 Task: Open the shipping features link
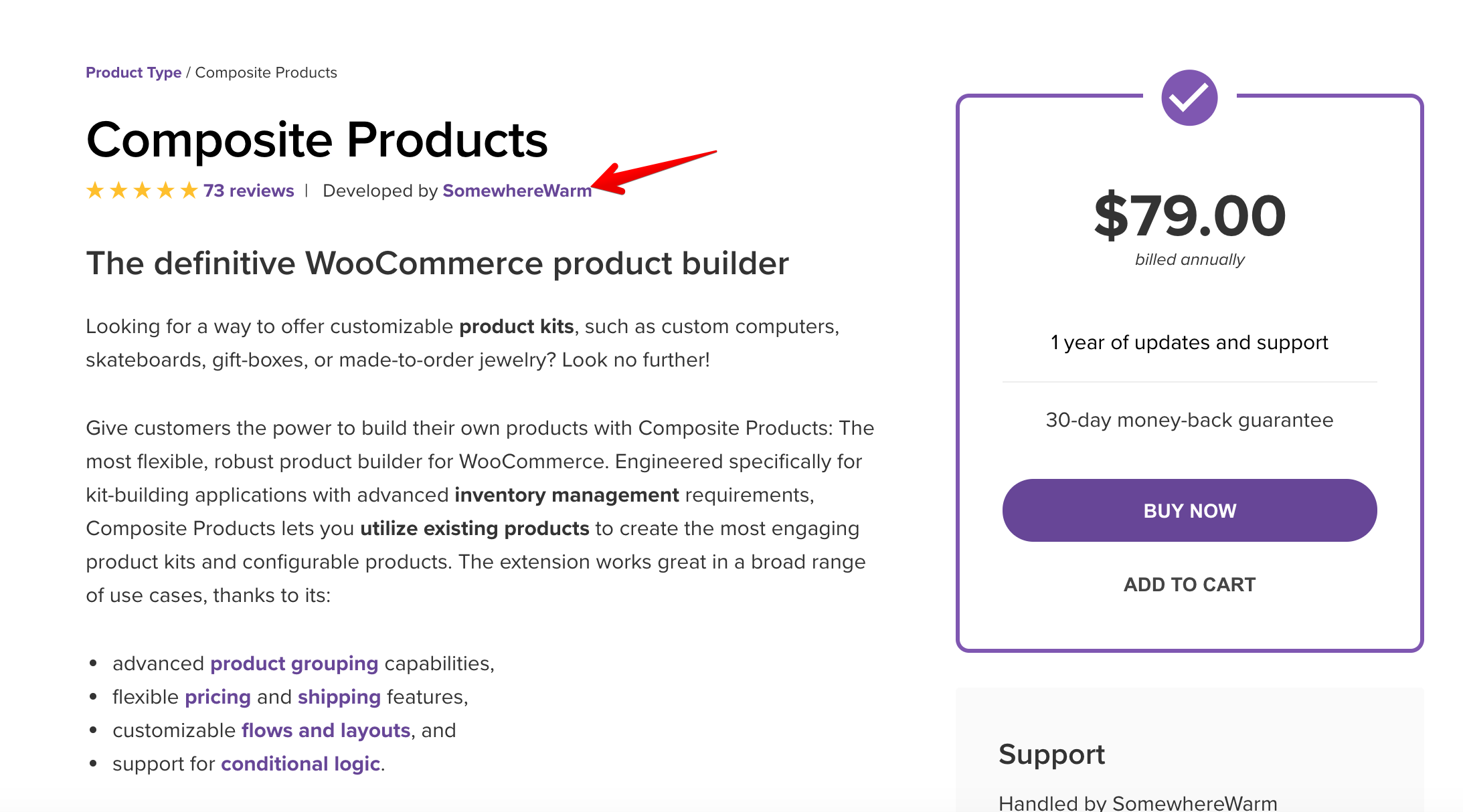(x=339, y=697)
